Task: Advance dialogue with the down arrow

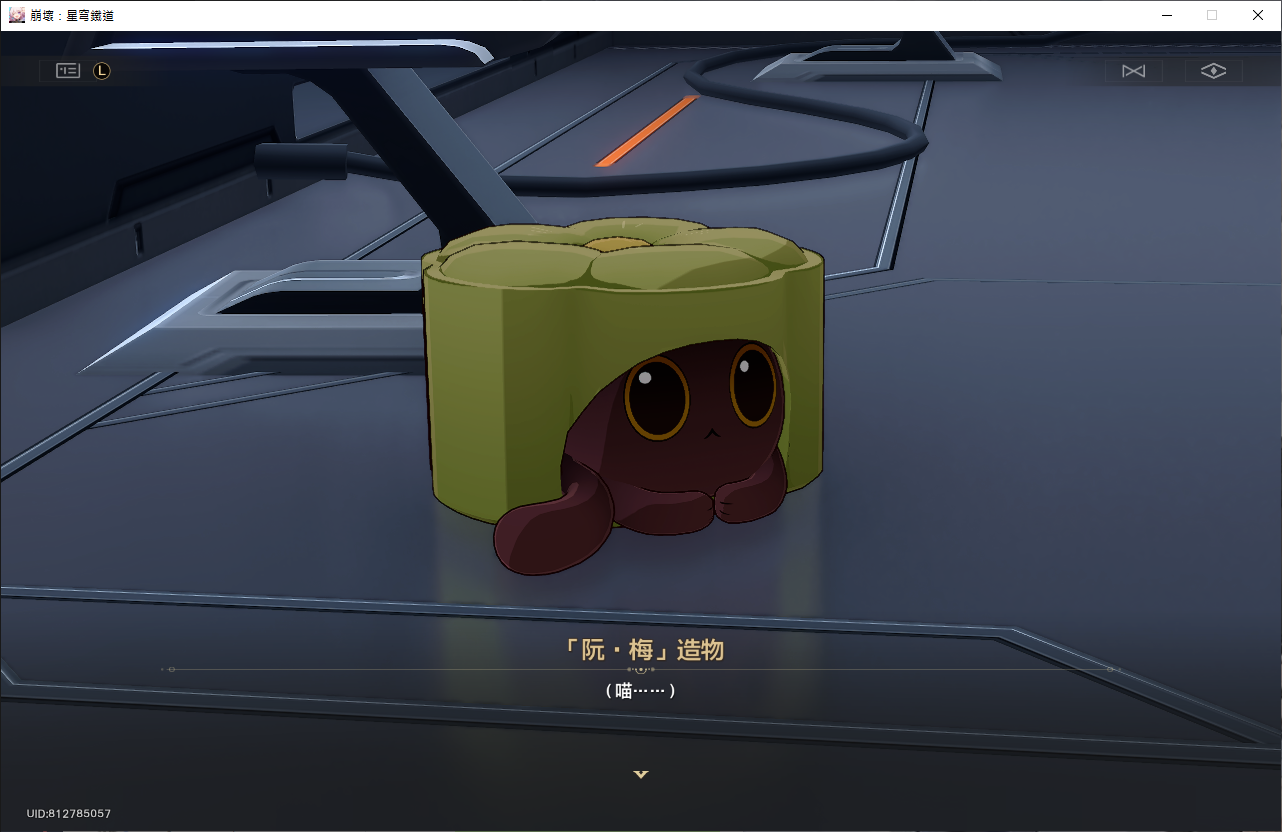Action: [x=641, y=774]
